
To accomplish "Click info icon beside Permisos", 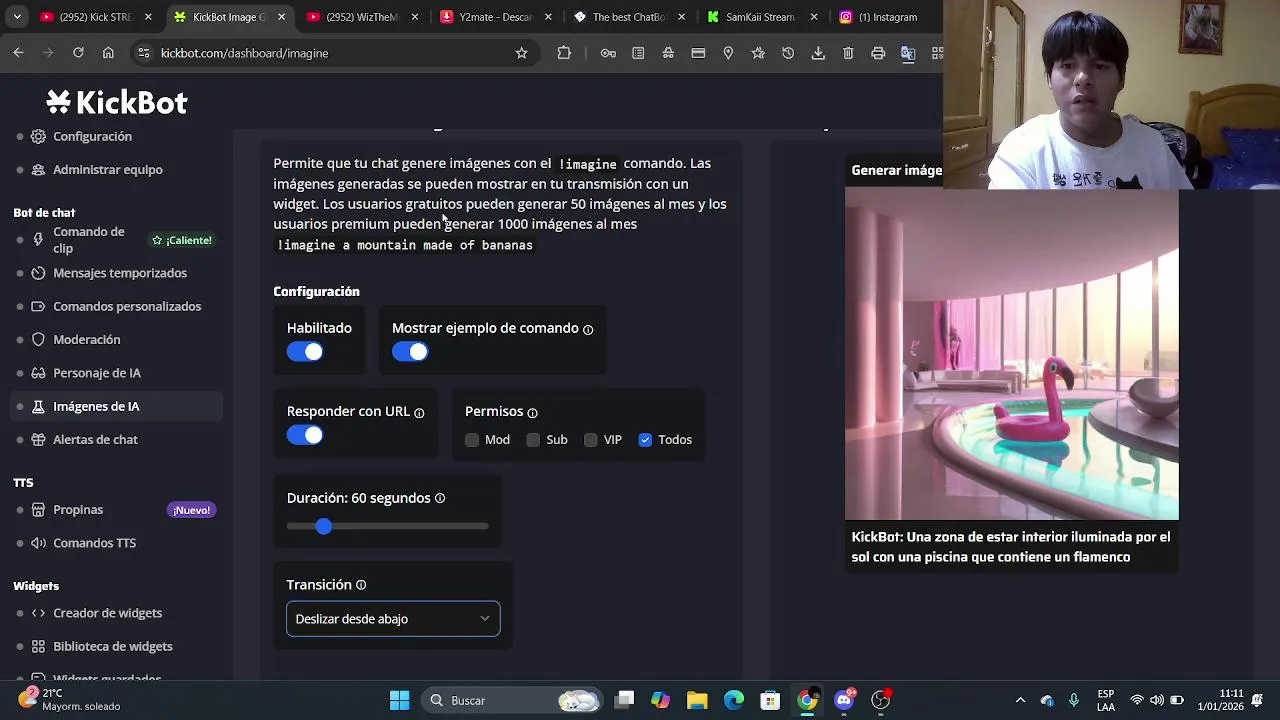I will click(532, 412).
